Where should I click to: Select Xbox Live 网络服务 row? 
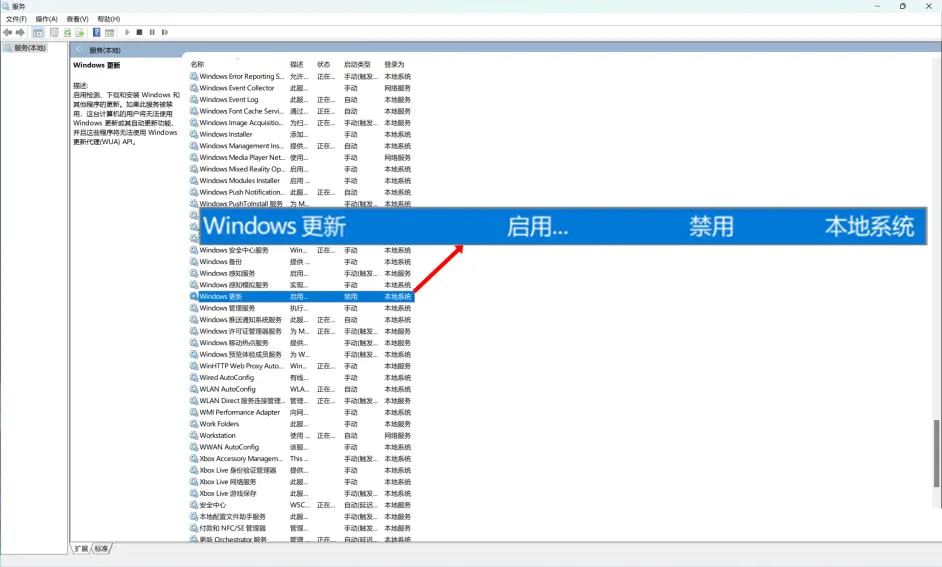[301, 482]
